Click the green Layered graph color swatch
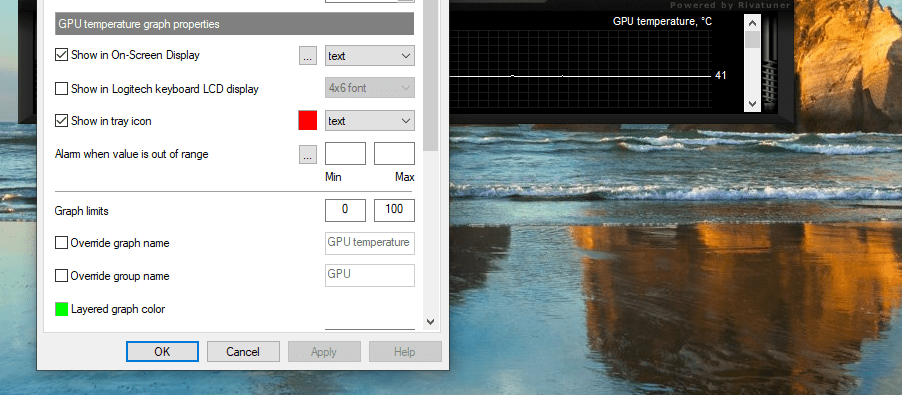The image size is (902, 395). [x=62, y=309]
